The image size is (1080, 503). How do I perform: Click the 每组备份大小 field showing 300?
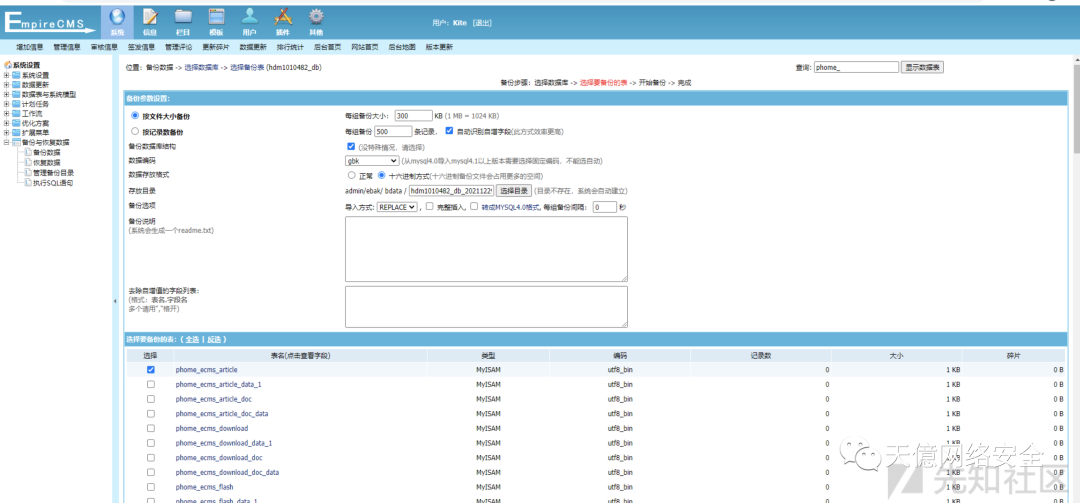click(x=412, y=116)
